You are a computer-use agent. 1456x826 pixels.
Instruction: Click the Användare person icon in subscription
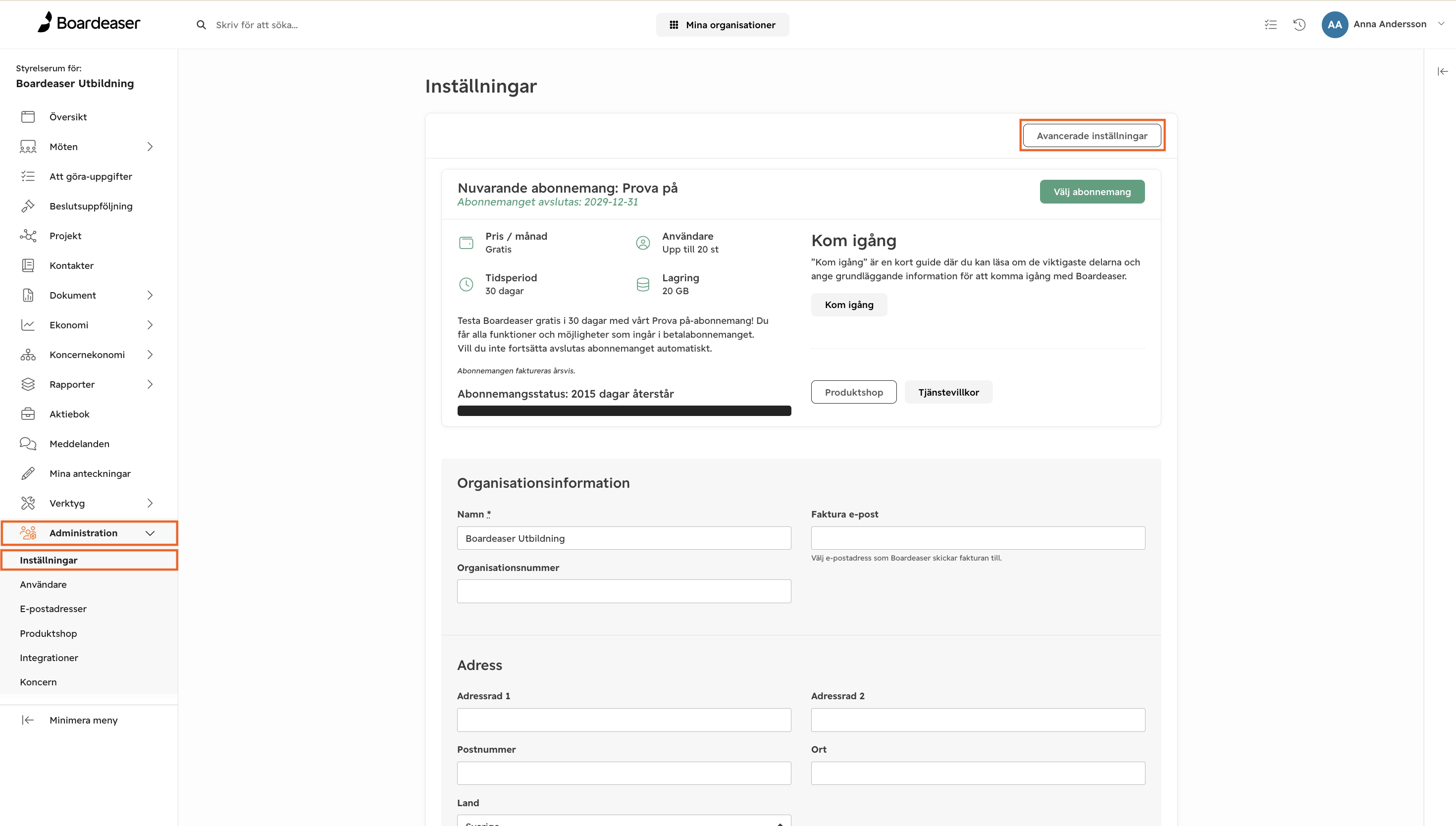point(643,243)
